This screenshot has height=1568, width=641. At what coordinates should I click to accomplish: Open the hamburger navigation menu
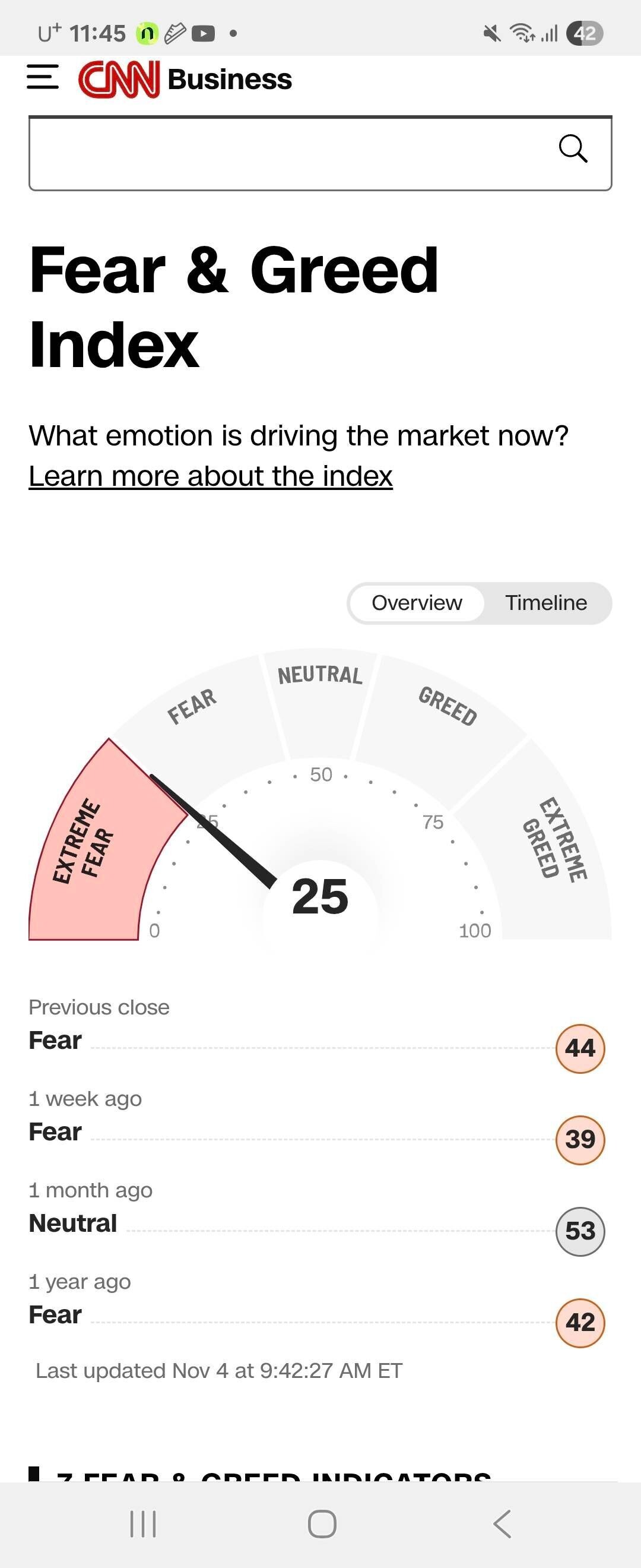43,77
